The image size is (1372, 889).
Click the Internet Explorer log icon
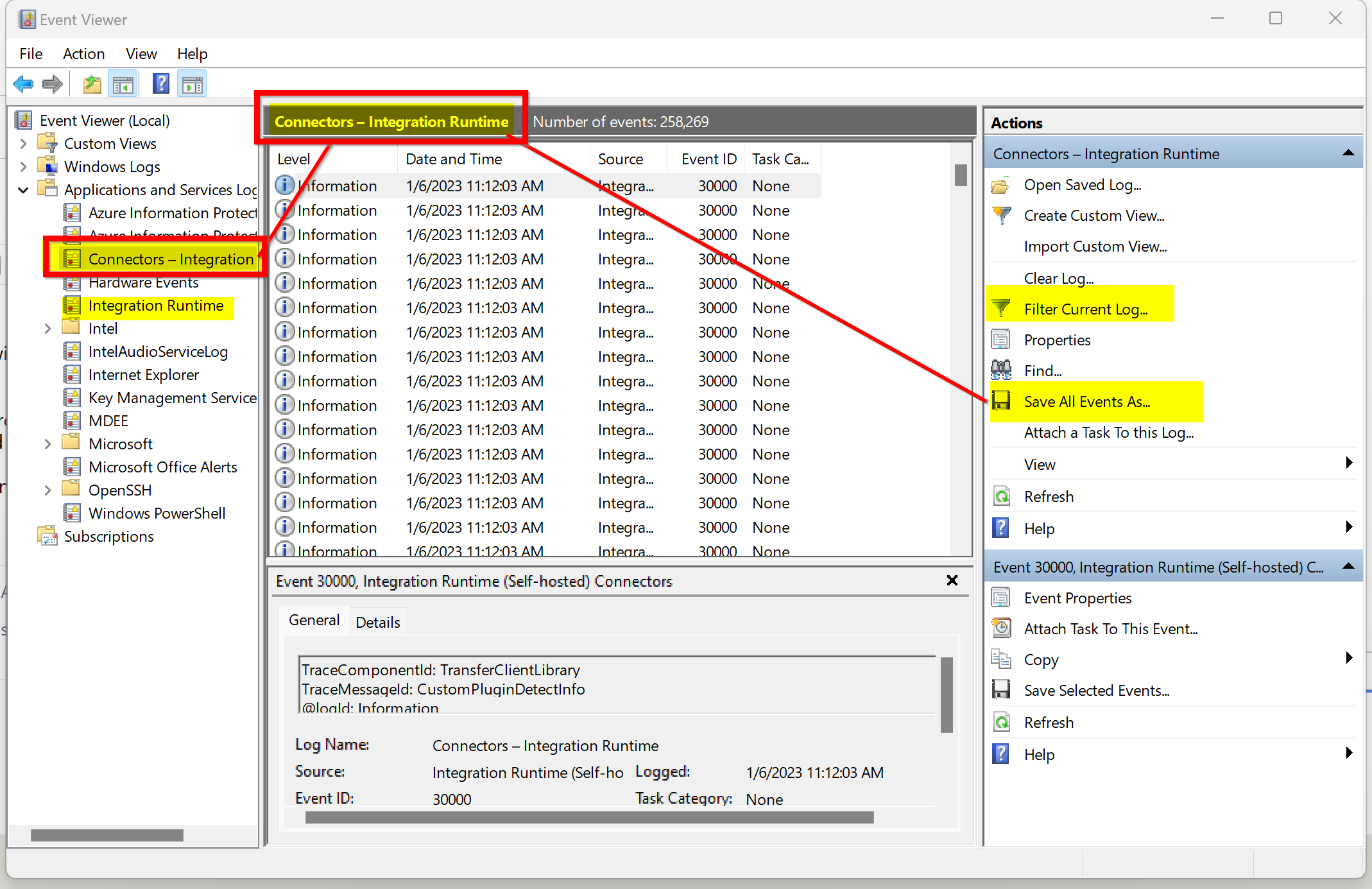tap(72, 374)
